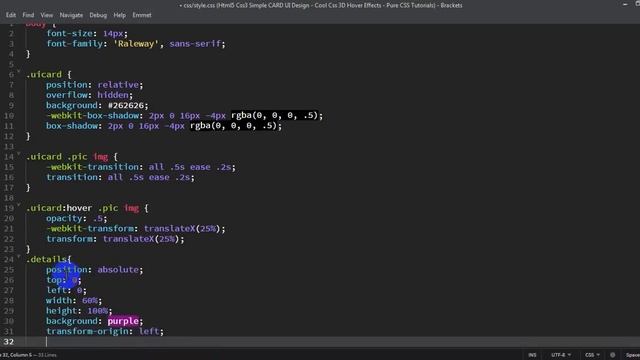
Task: Click the '#262626' background value
Action: click(126, 105)
